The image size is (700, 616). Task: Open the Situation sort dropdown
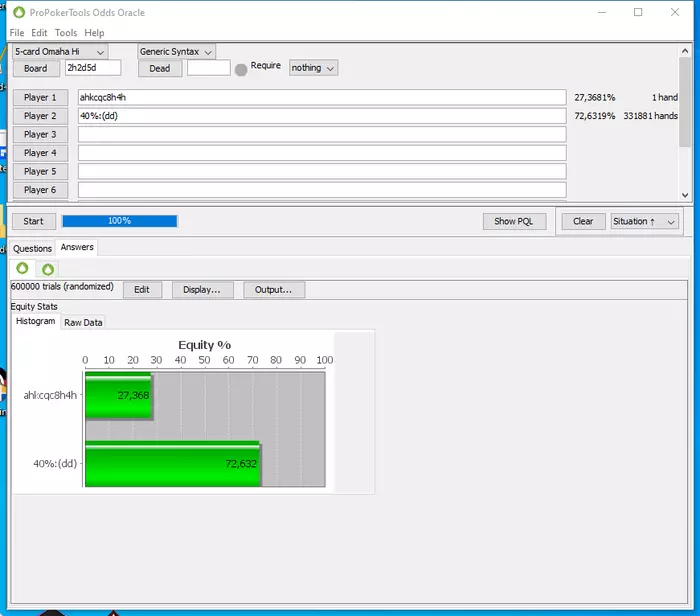coord(644,221)
